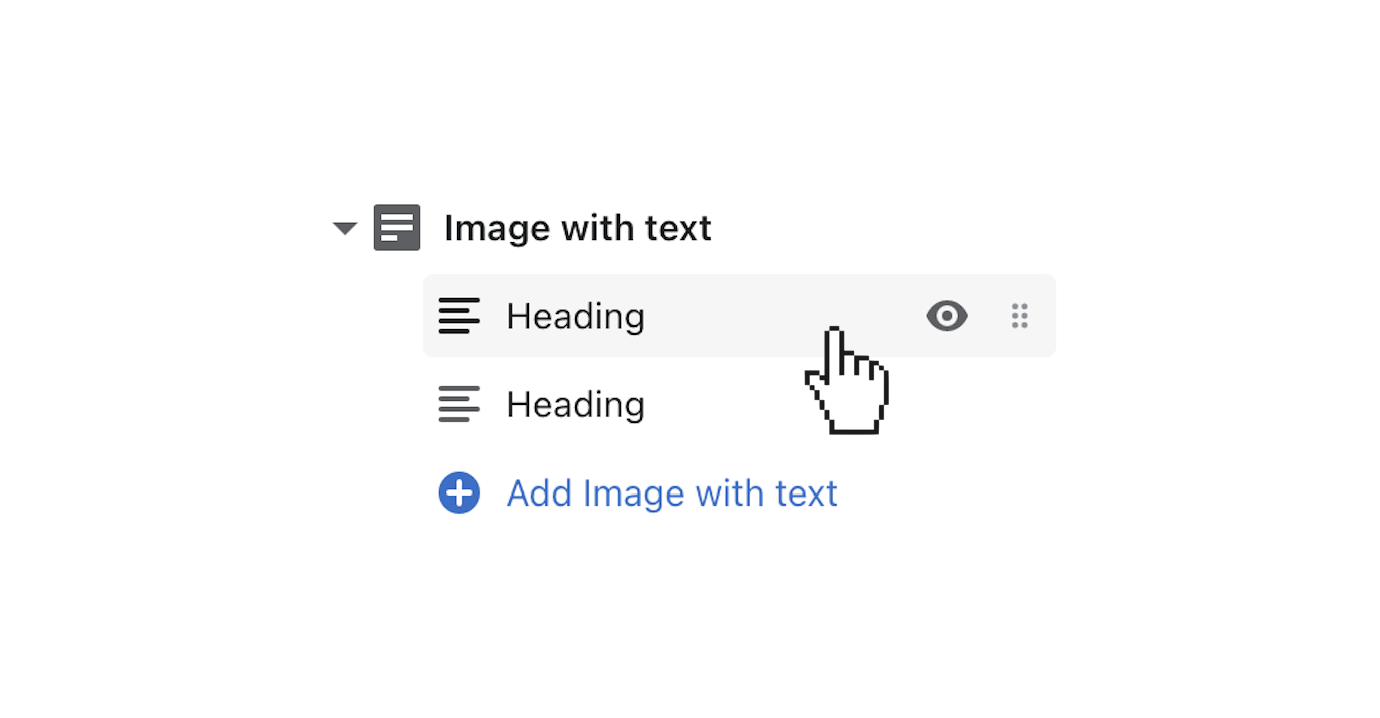Click the highlighted Heading row background
Screen dimensions: 1380x718
pos(700,316)
